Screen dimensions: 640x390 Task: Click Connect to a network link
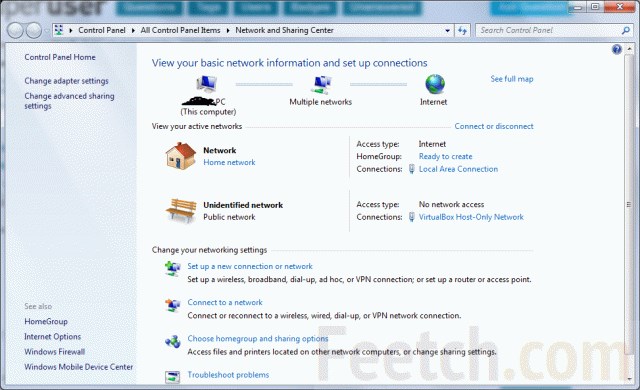pyautogui.click(x=225, y=302)
